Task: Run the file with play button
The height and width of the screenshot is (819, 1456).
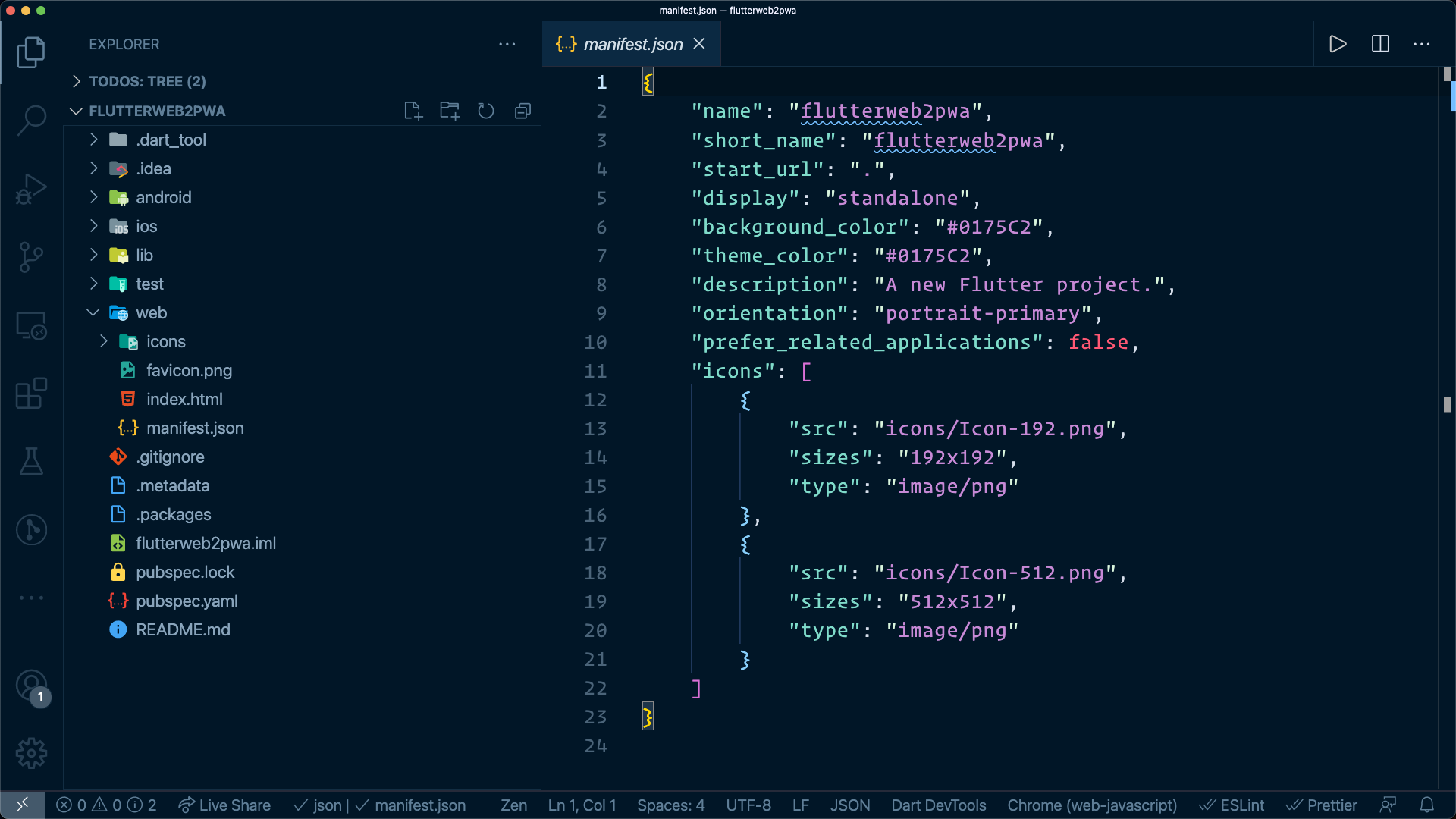Action: [x=1338, y=44]
